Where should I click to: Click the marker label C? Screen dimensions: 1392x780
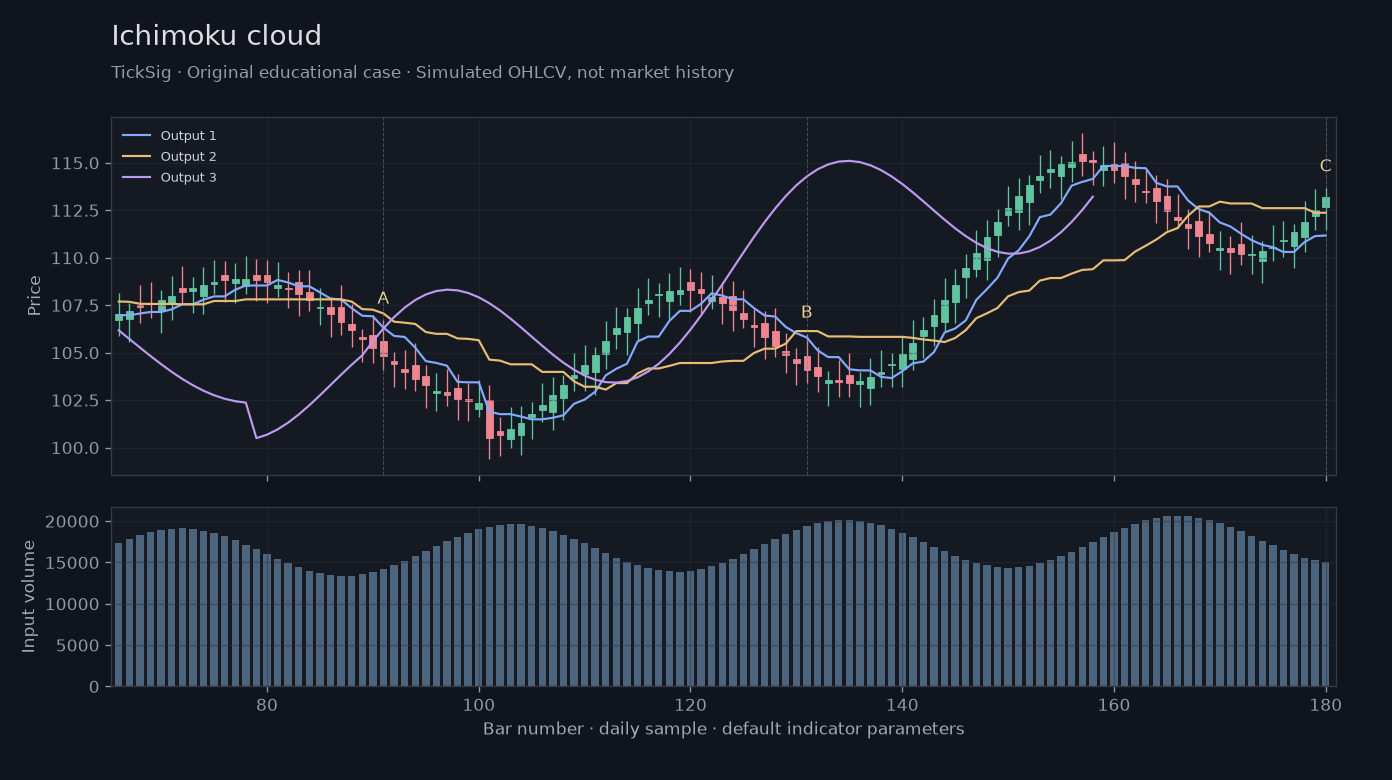(x=1326, y=166)
